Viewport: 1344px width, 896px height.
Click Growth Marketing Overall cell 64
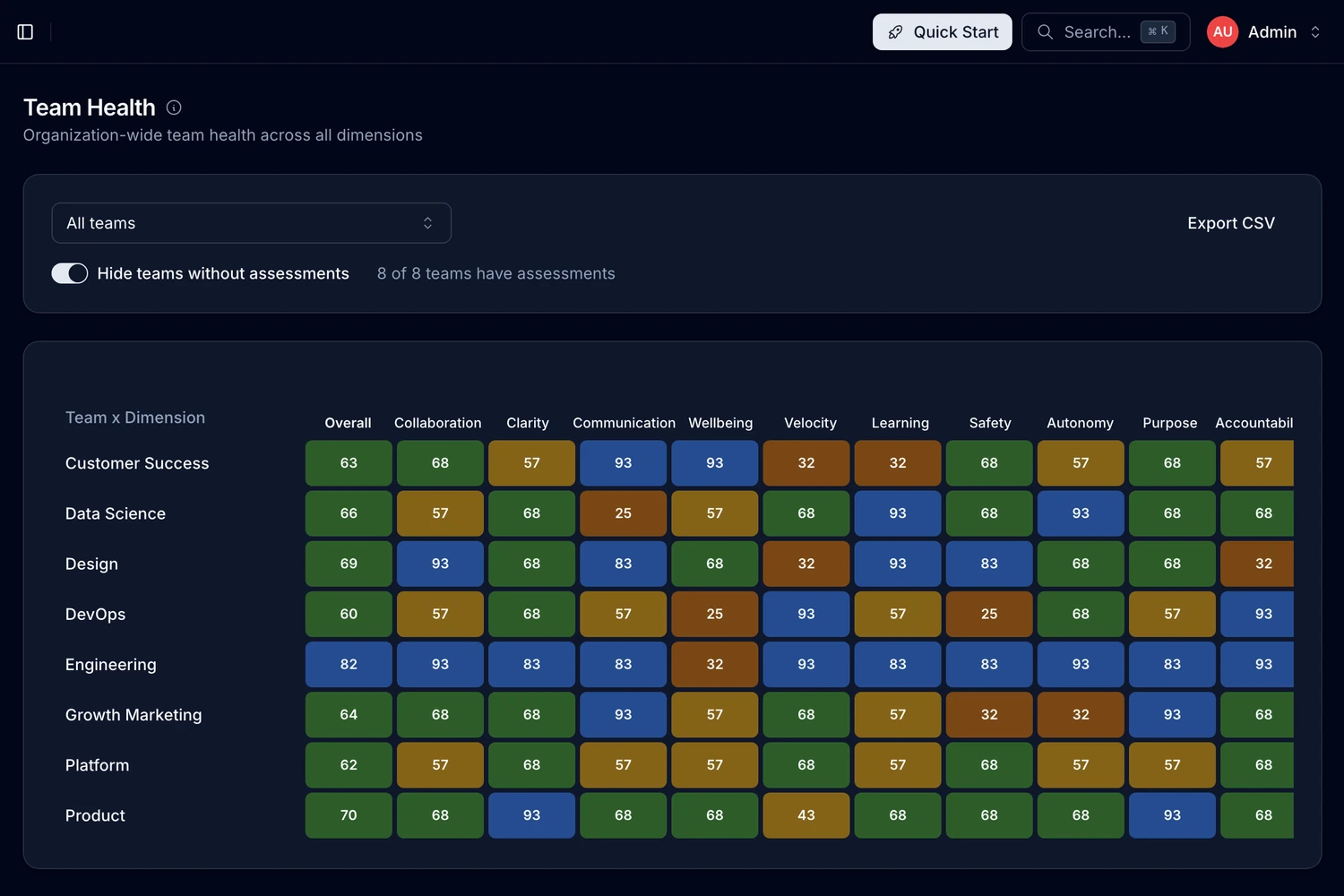[x=349, y=715]
